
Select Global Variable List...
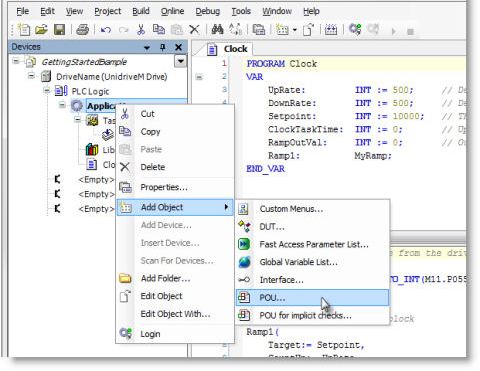(x=312, y=262)
